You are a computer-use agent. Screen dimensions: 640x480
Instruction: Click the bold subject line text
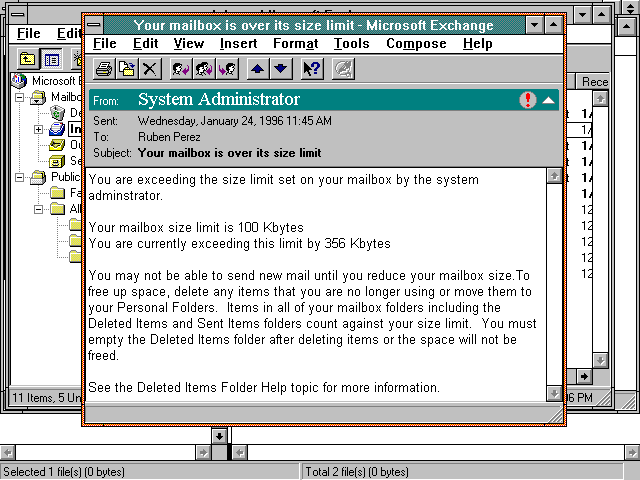[x=229, y=153]
